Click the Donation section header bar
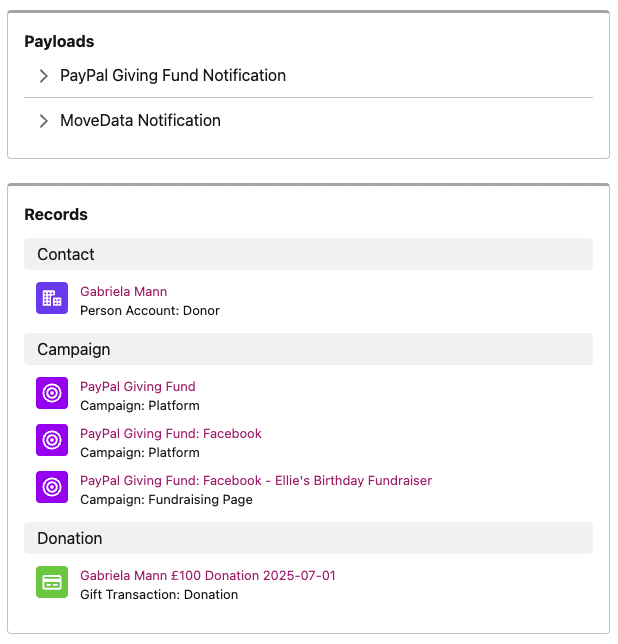This screenshot has height=644, width=618. (x=308, y=538)
